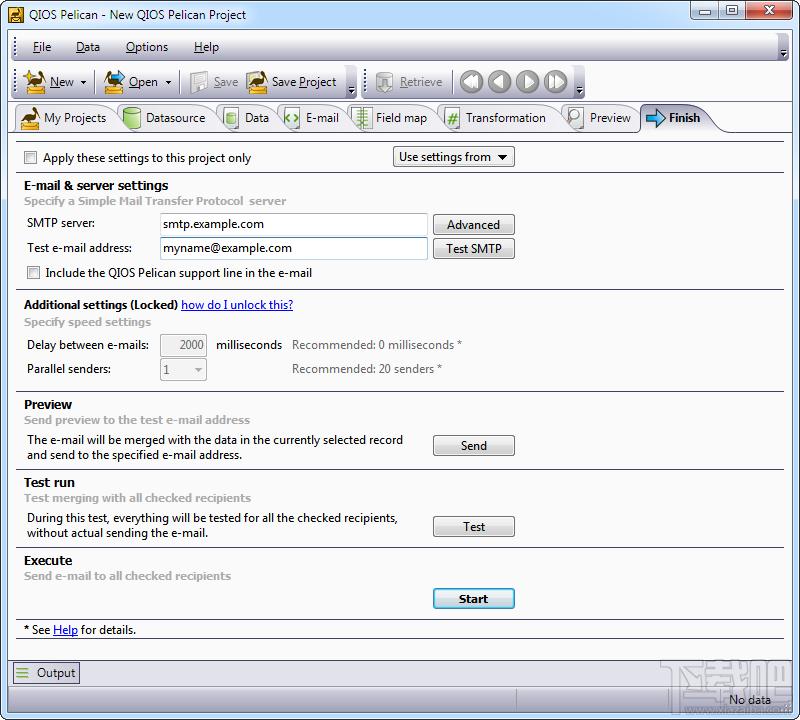
Task: Switch to the E-mail tab
Action: pyautogui.click(x=312, y=118)
